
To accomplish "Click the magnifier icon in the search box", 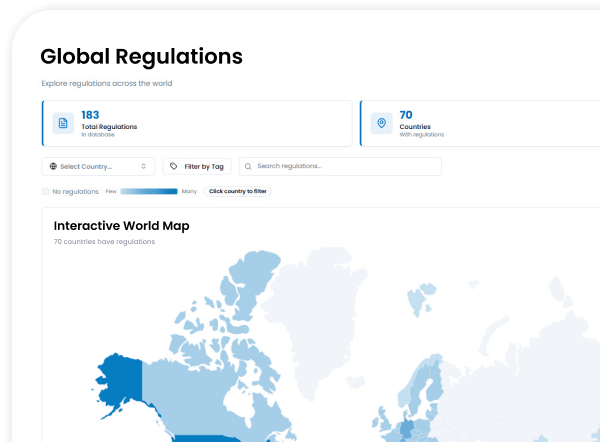I will [x=248, y=166].
